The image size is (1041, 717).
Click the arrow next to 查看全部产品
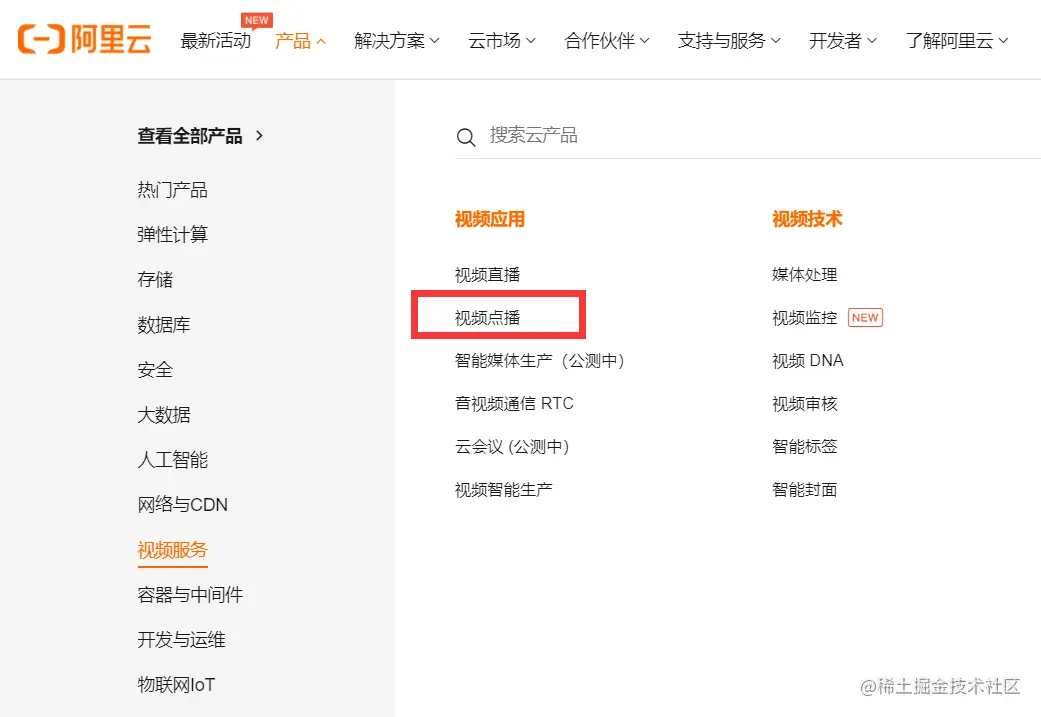pyautogui.click(x=260, y=135)
